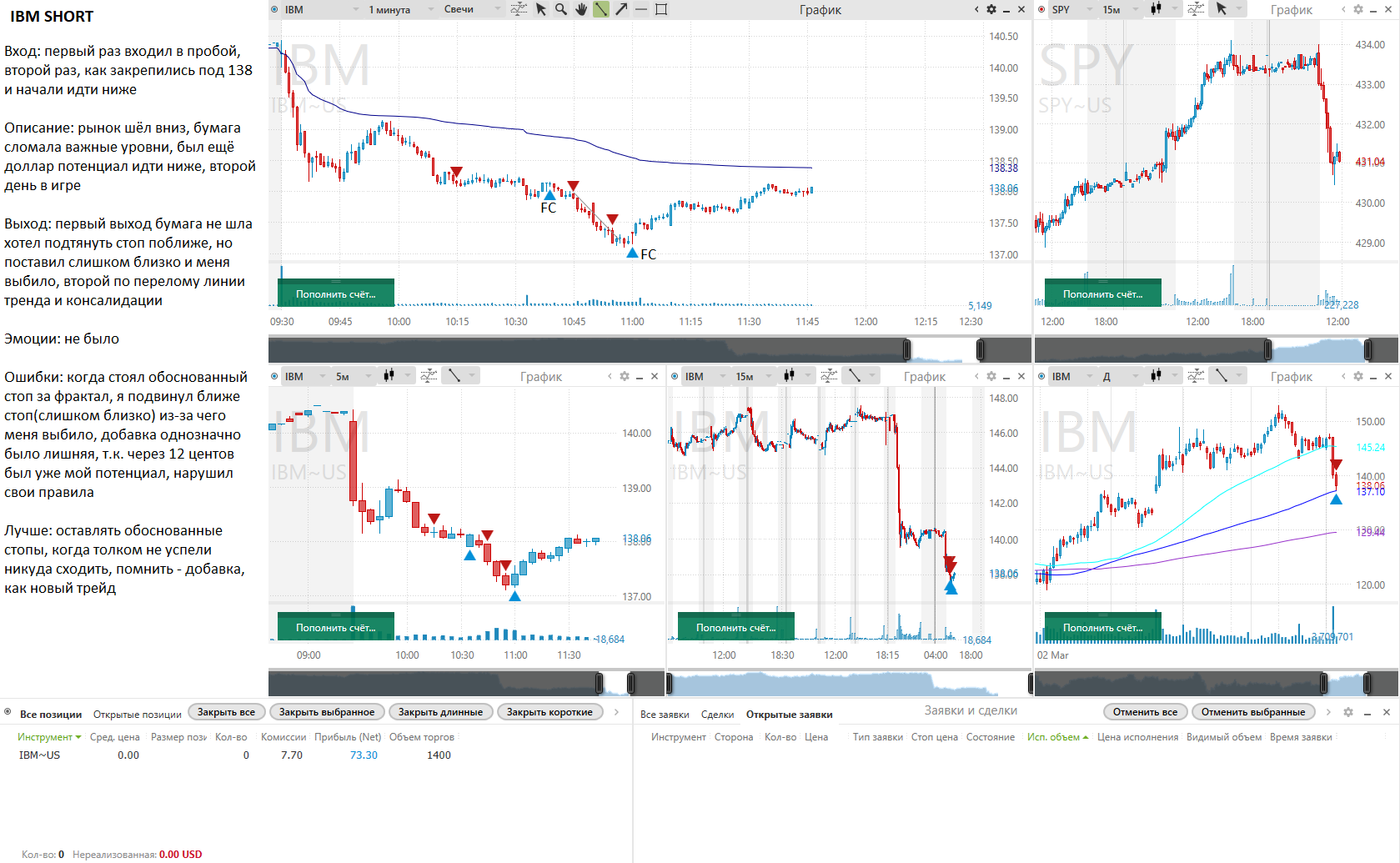Pick the arrow drawing tool in the IBM 1-minute chart
1400x863 pixels.
tap(621, 9)
